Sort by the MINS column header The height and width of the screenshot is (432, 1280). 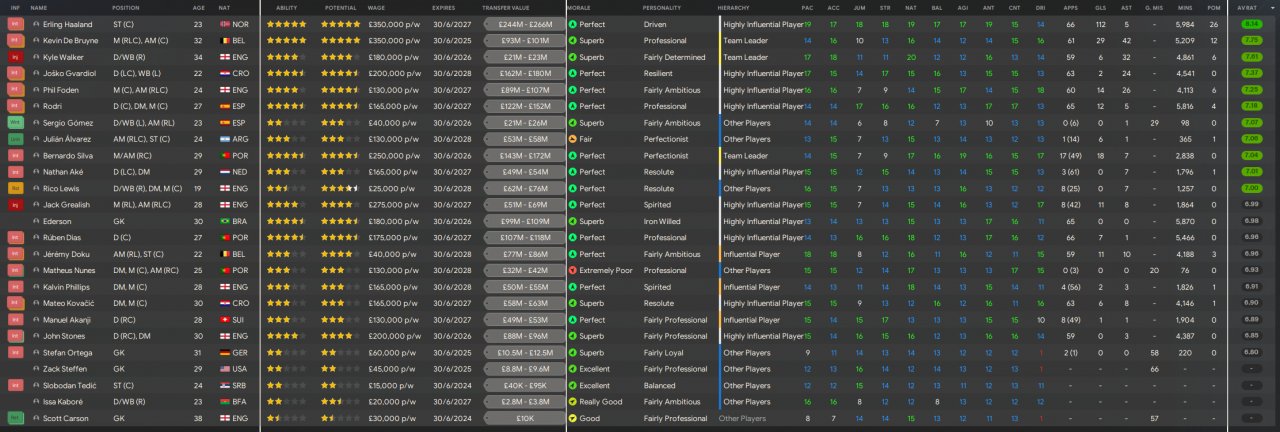pos(1185,7)
